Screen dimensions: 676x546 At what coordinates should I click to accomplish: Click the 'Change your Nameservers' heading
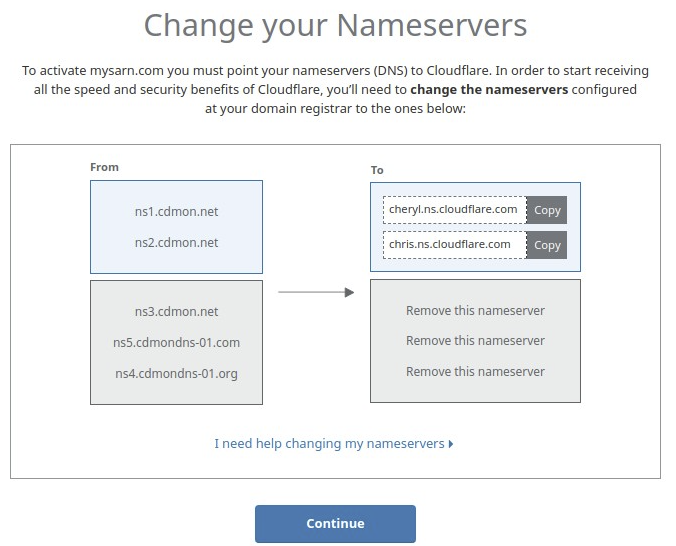[335, 26]
